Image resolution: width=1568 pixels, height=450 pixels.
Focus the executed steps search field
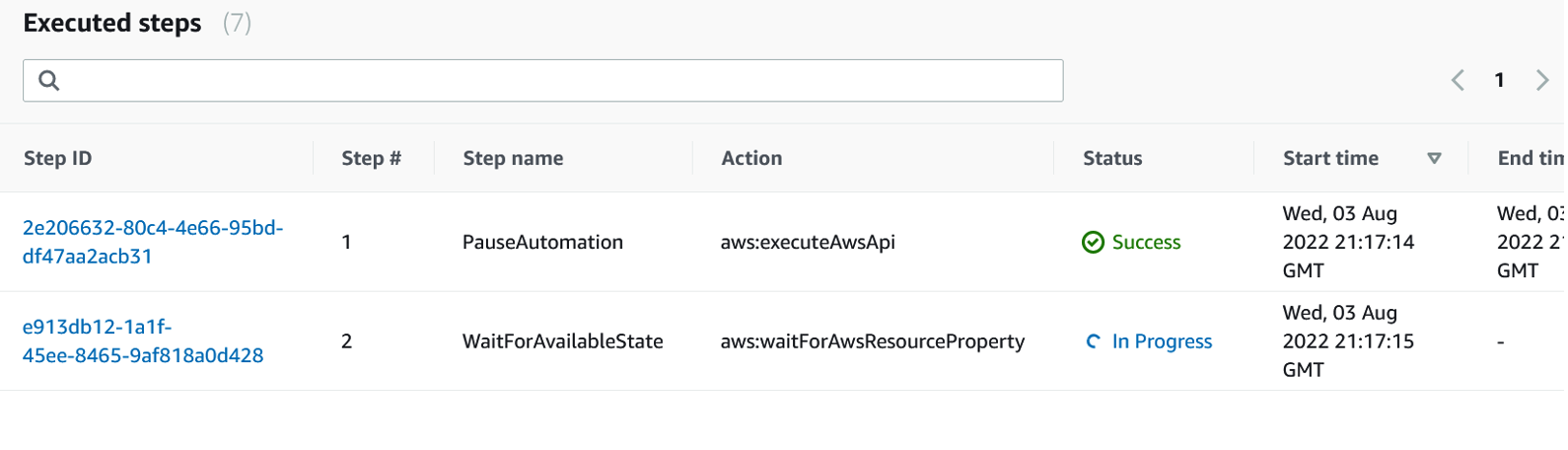tap(552, 81)
